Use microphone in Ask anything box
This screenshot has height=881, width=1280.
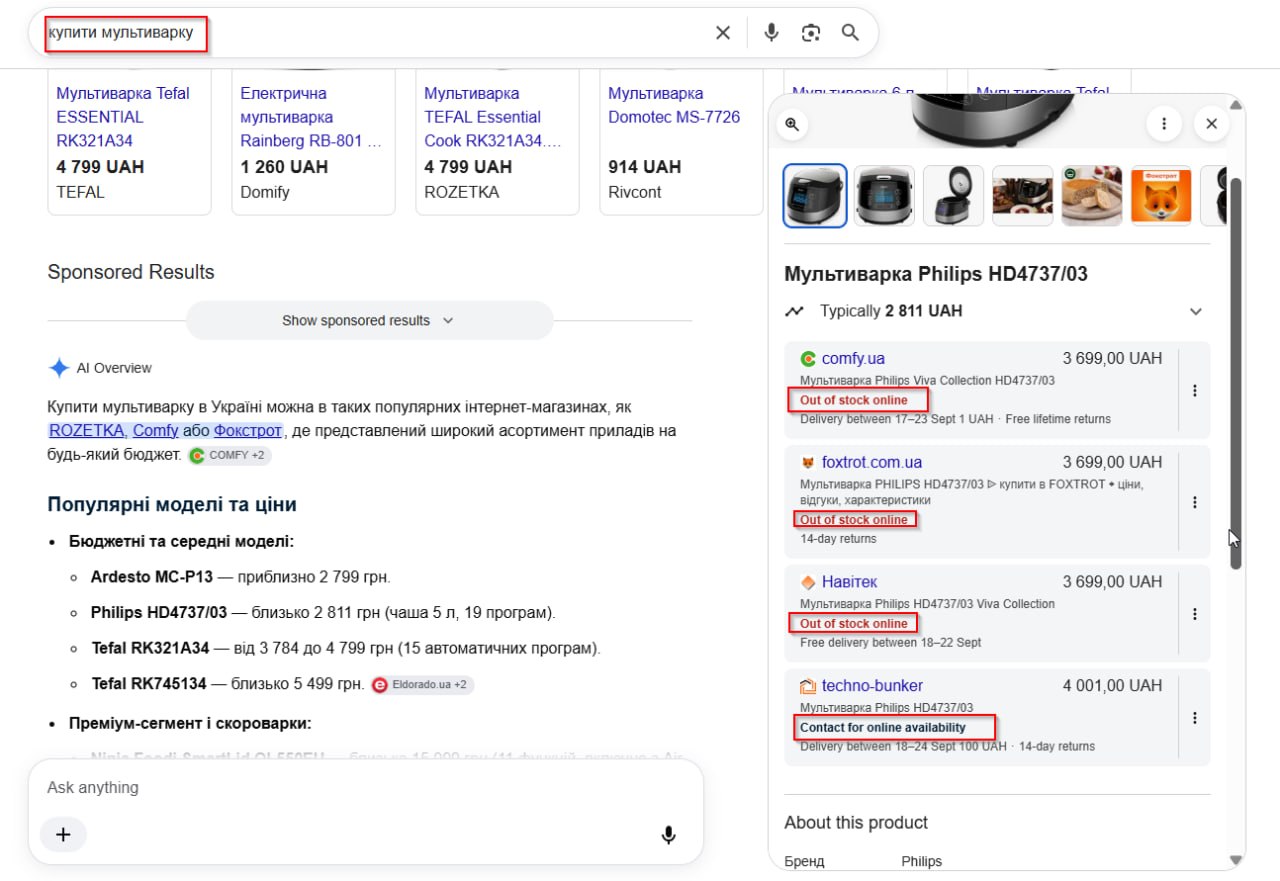coord(669,835)
